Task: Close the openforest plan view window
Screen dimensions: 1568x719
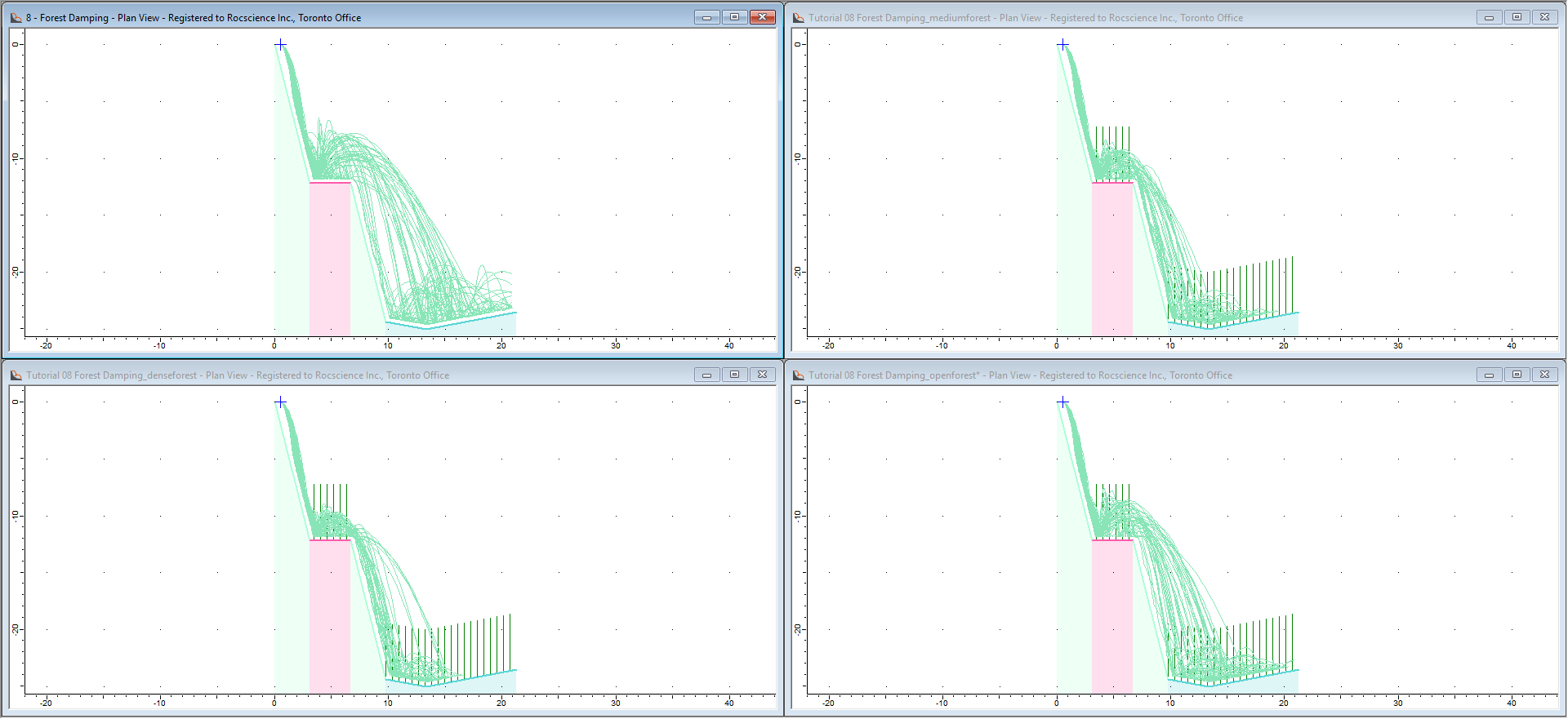Action: coord(1544,375)
